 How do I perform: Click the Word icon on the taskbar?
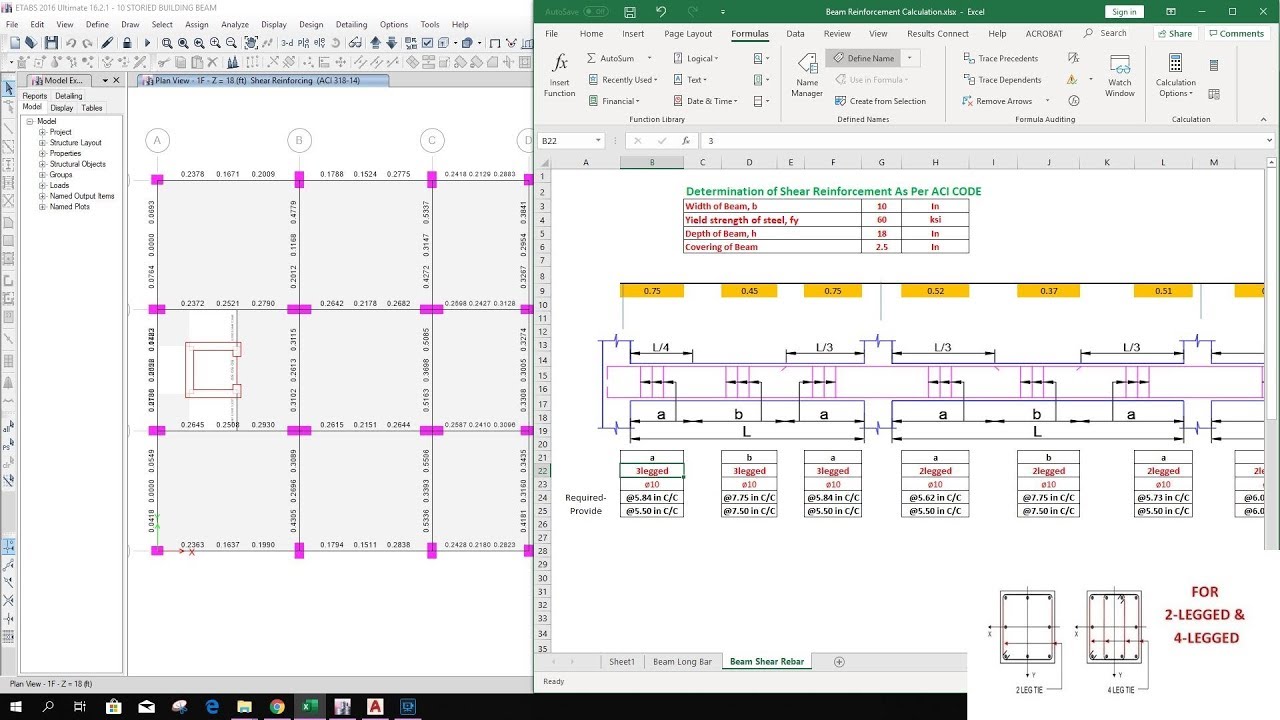click(x=343, y=707)
